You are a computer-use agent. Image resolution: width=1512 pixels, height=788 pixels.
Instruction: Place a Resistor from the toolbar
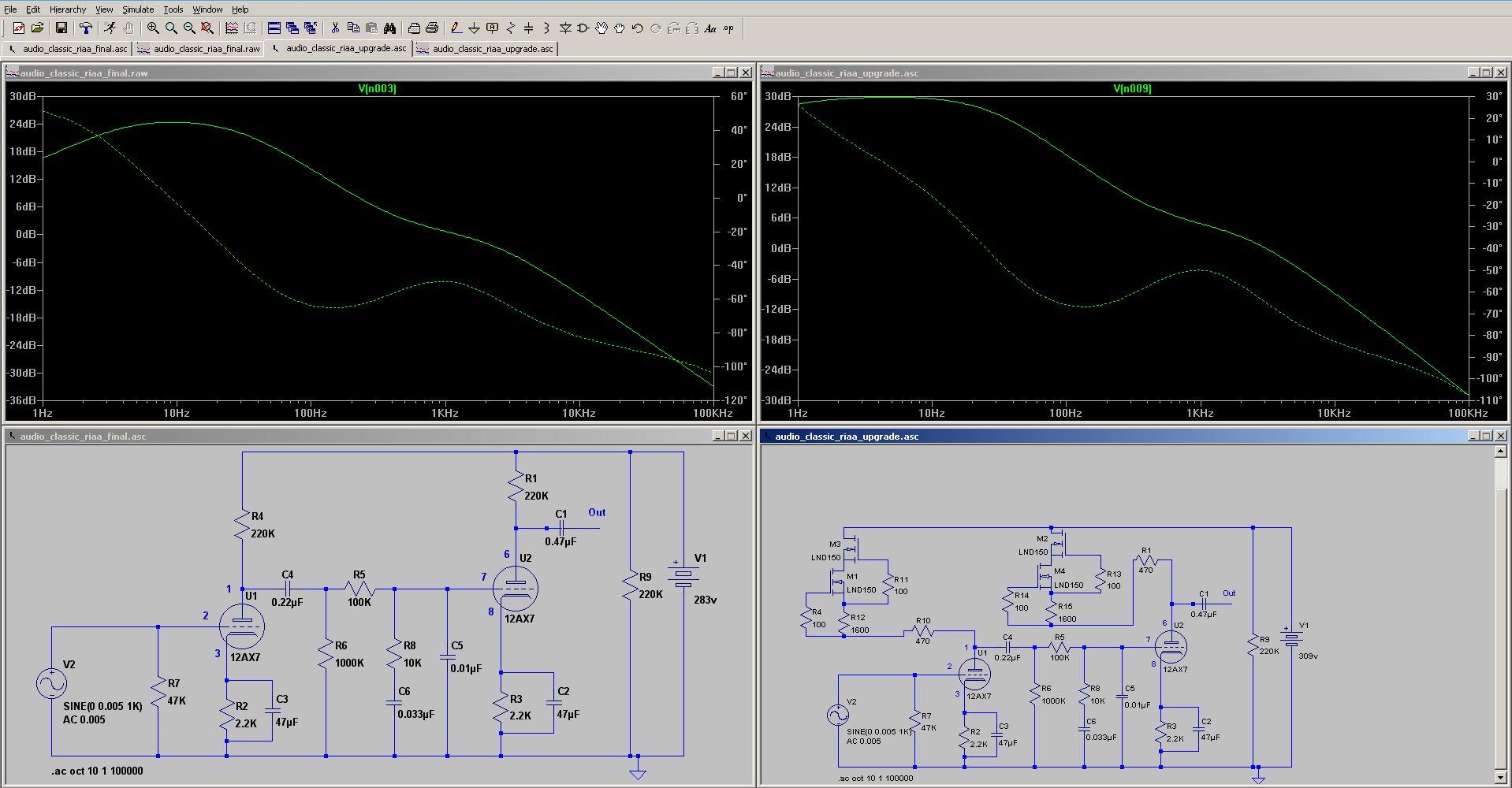510,28
